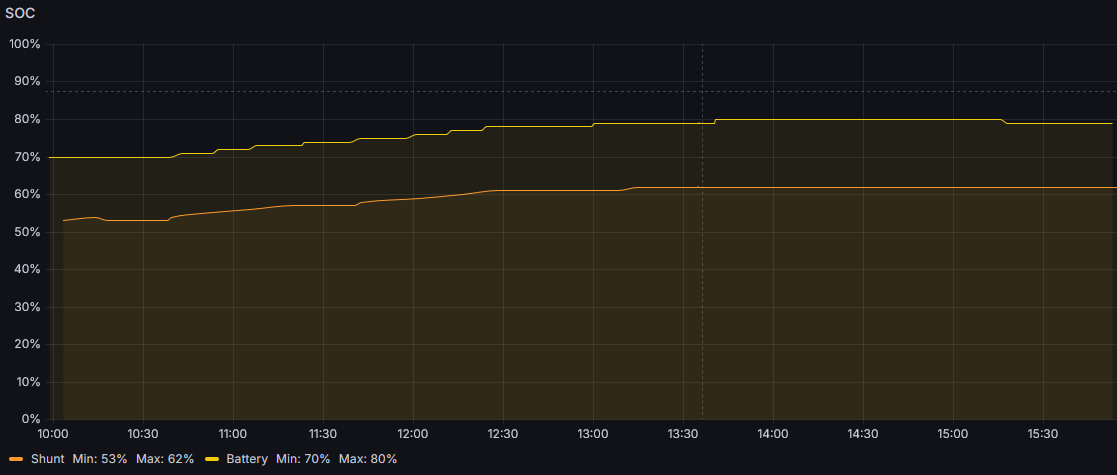Screen dimensions: 1117x475
Task: Click the 12:00 time axis label
Action: click(412, 433)
